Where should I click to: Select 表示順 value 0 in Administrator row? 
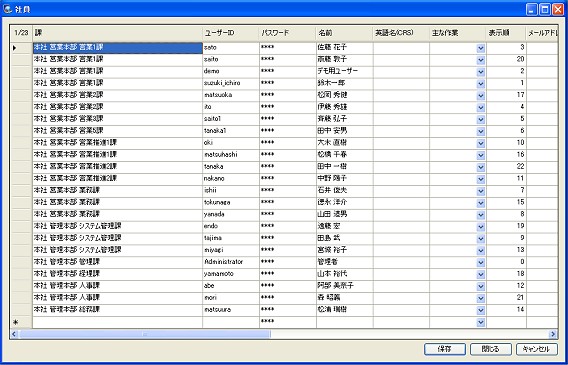[x=506, y=263]
